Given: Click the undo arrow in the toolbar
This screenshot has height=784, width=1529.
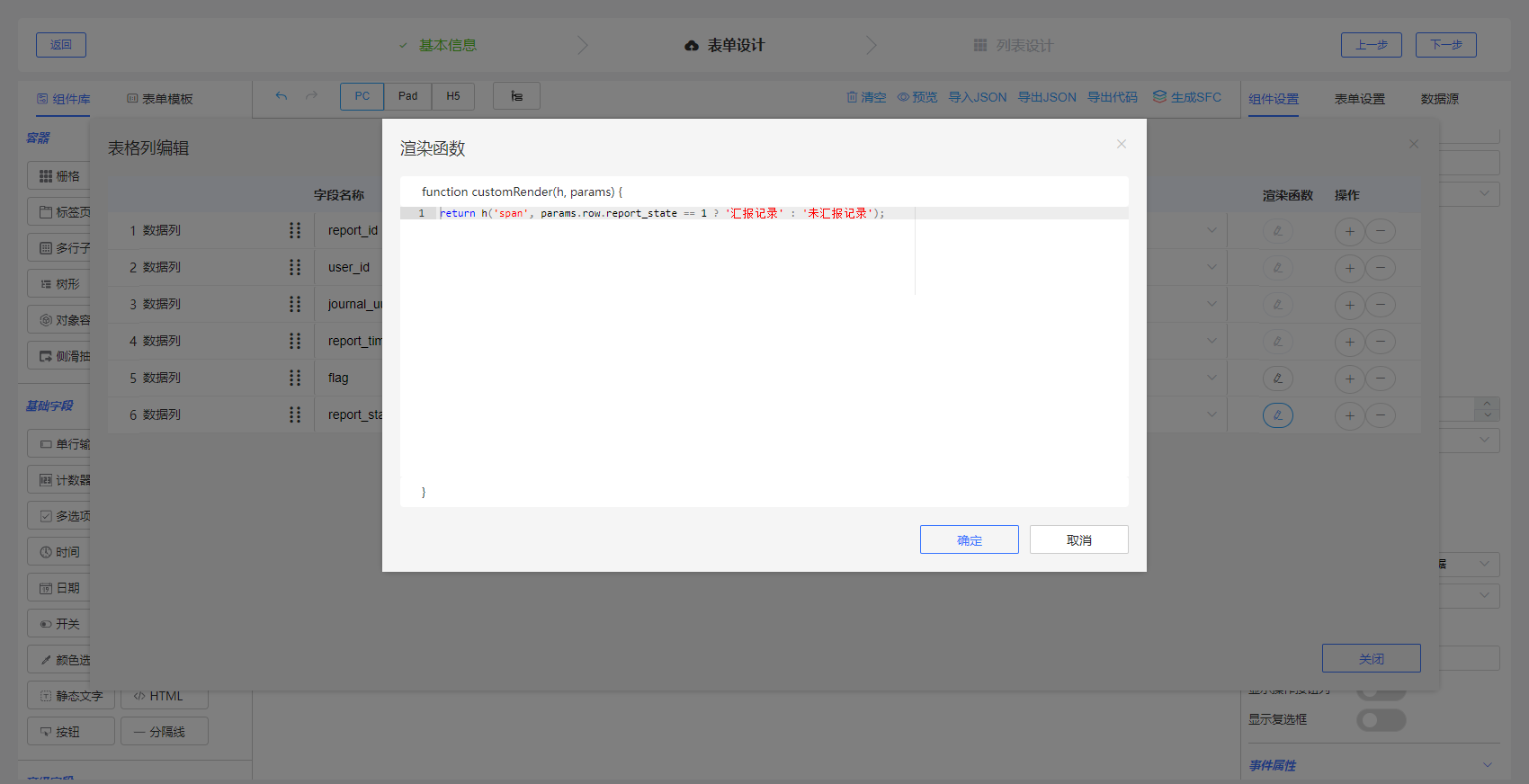Looking at the screenshot, I should click(x=282, y=96).
